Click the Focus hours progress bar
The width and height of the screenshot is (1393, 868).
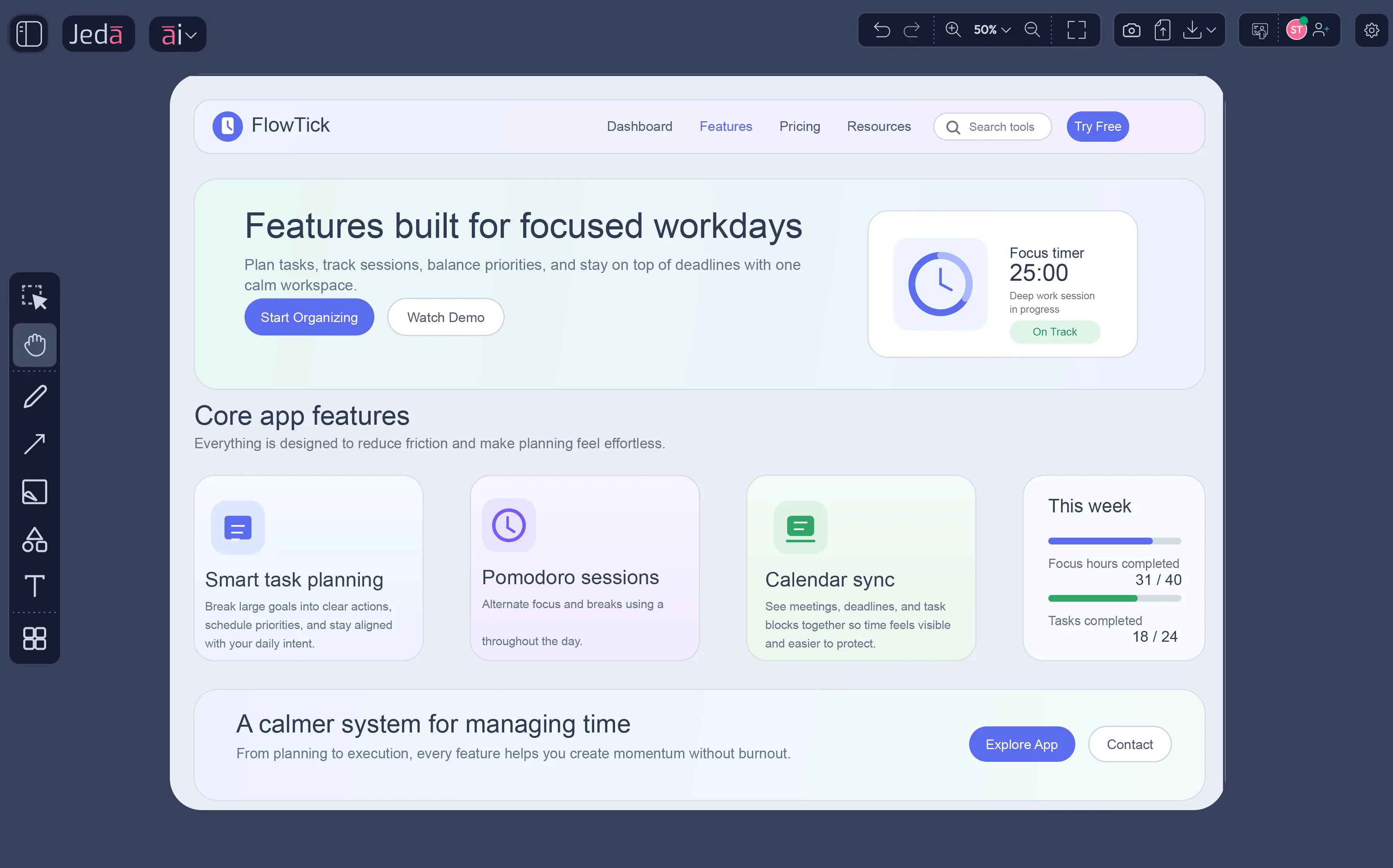click(1114, 540)
